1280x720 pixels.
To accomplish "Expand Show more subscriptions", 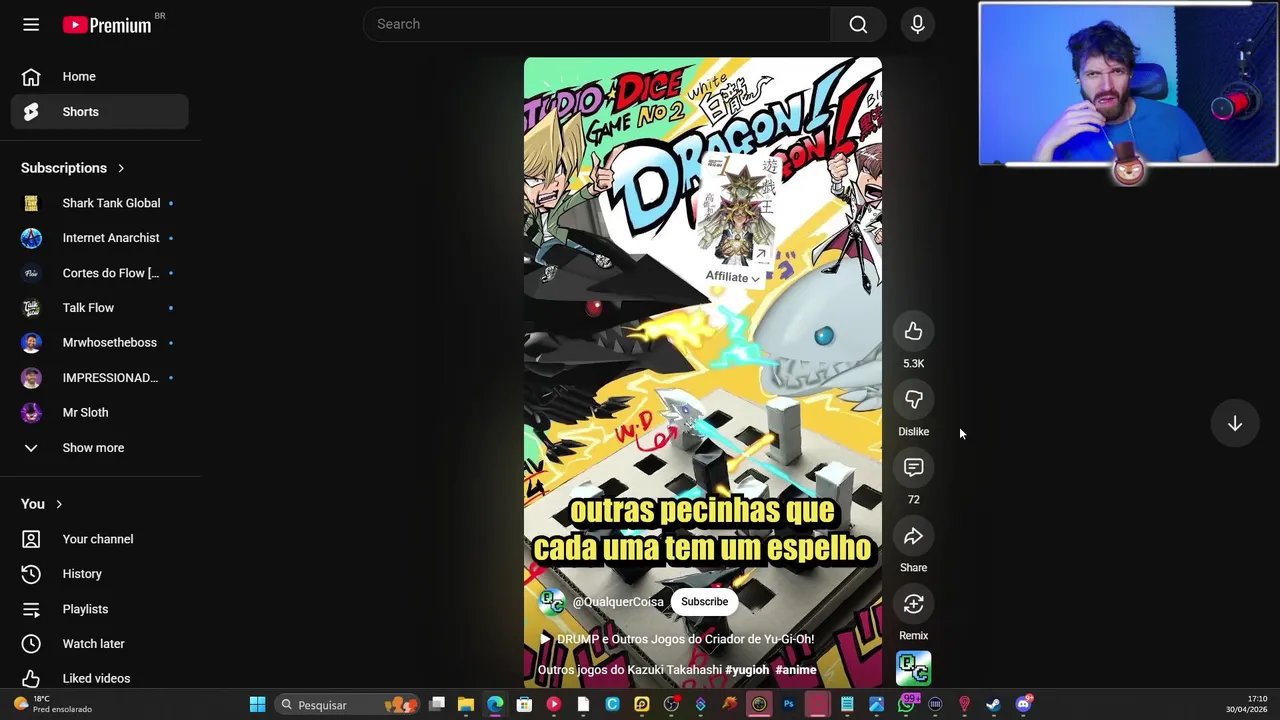I will point(100,448).
